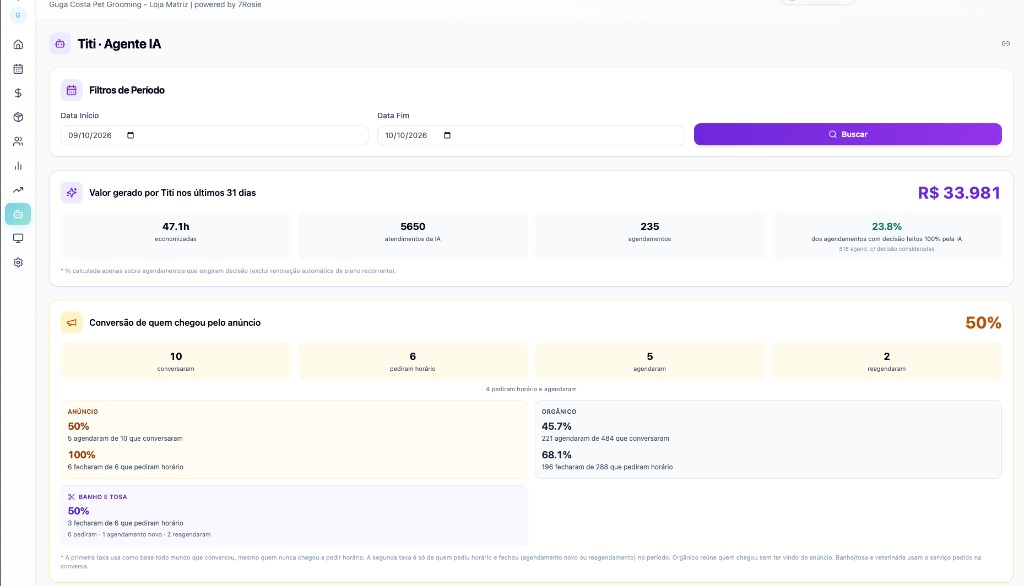
Task: Click "196 fecharam de 288 que pediram horário"
Action: point(607,467)
